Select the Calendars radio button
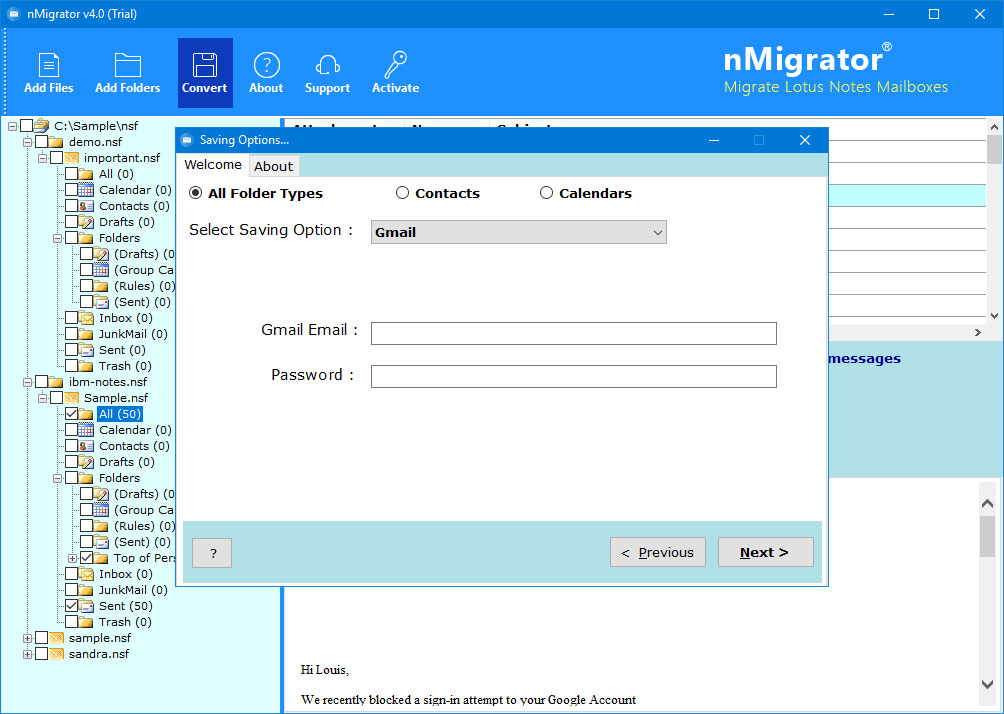The image size is (1004, 714). pos(546,193)
